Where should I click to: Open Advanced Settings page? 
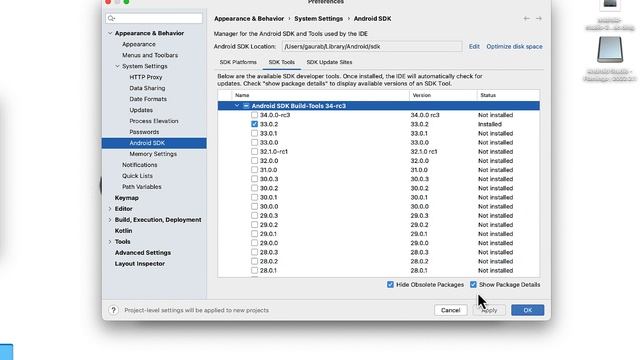pyautogui.click(x=143, y=253)
